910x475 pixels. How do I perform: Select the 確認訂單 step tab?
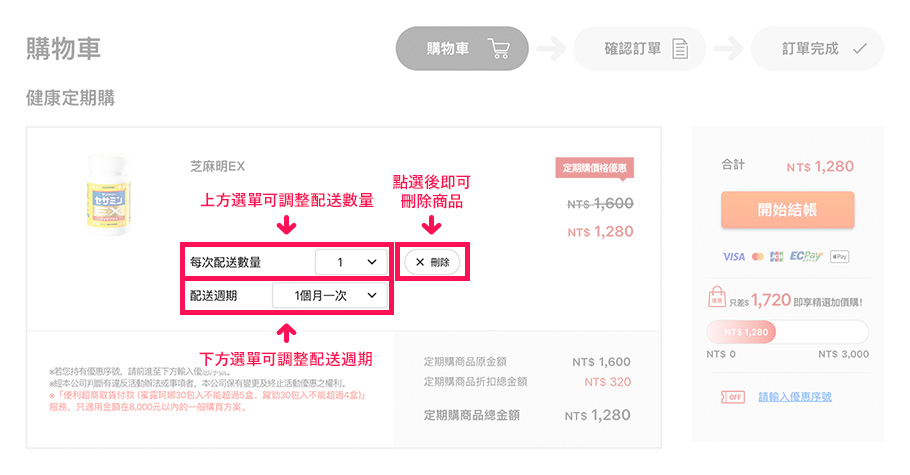click(640, 48)
